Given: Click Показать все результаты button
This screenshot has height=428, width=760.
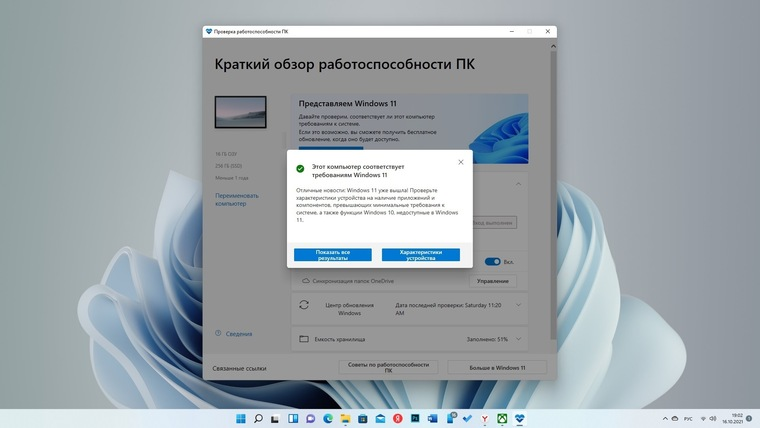Looking at the screenshot, I should click(x=332, y=255).
